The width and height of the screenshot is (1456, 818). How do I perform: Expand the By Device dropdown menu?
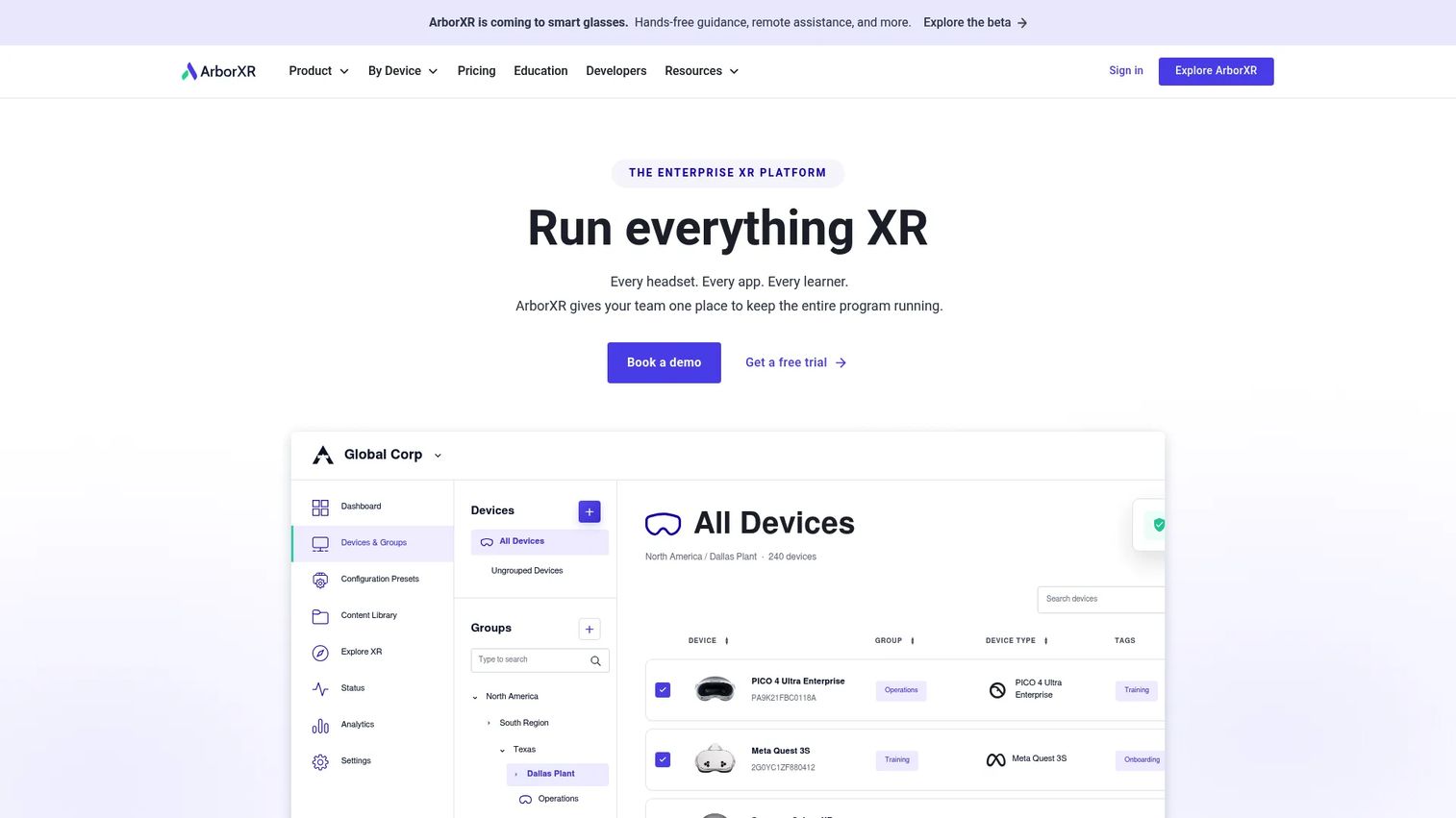[403, 71]
